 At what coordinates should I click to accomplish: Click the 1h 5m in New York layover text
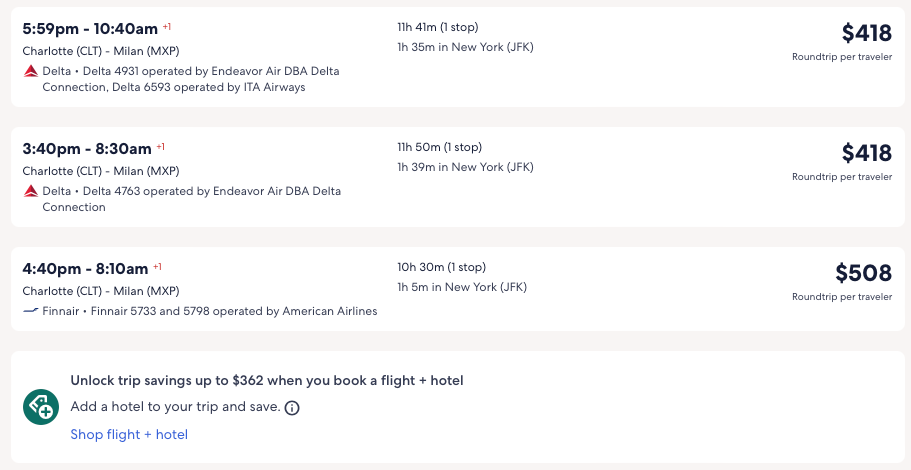point(462,287)
